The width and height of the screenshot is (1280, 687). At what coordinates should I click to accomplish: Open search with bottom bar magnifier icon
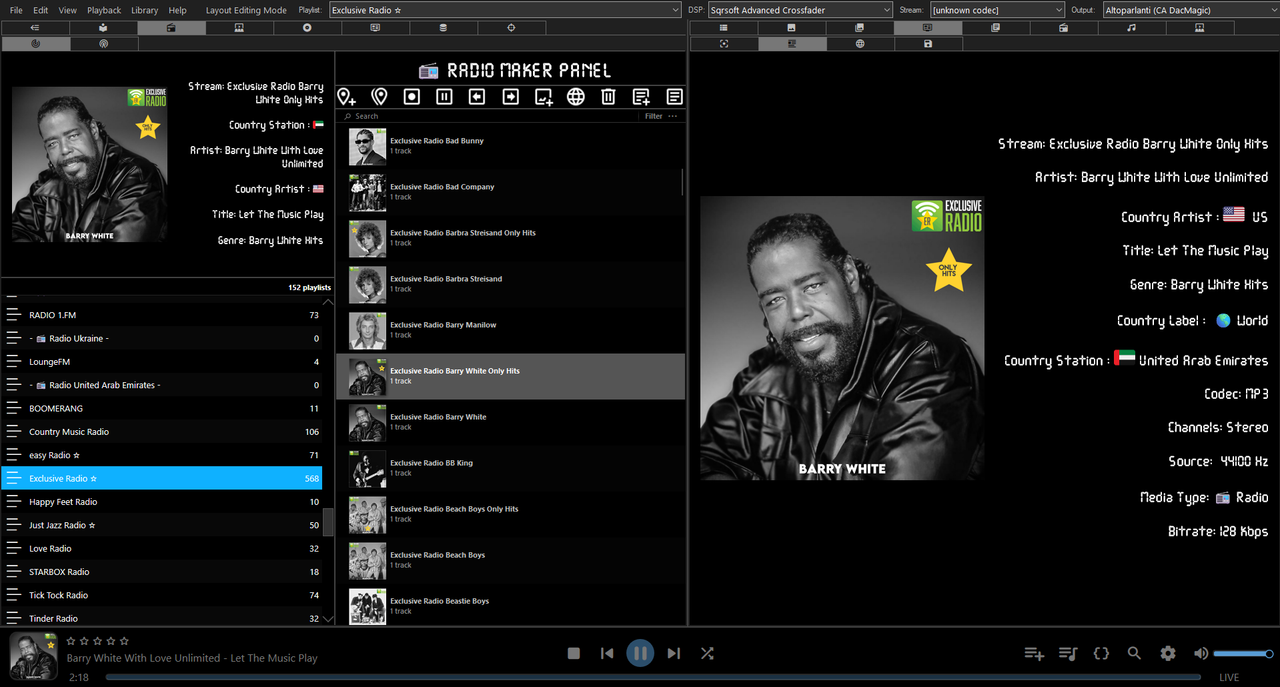[1134, 653]
